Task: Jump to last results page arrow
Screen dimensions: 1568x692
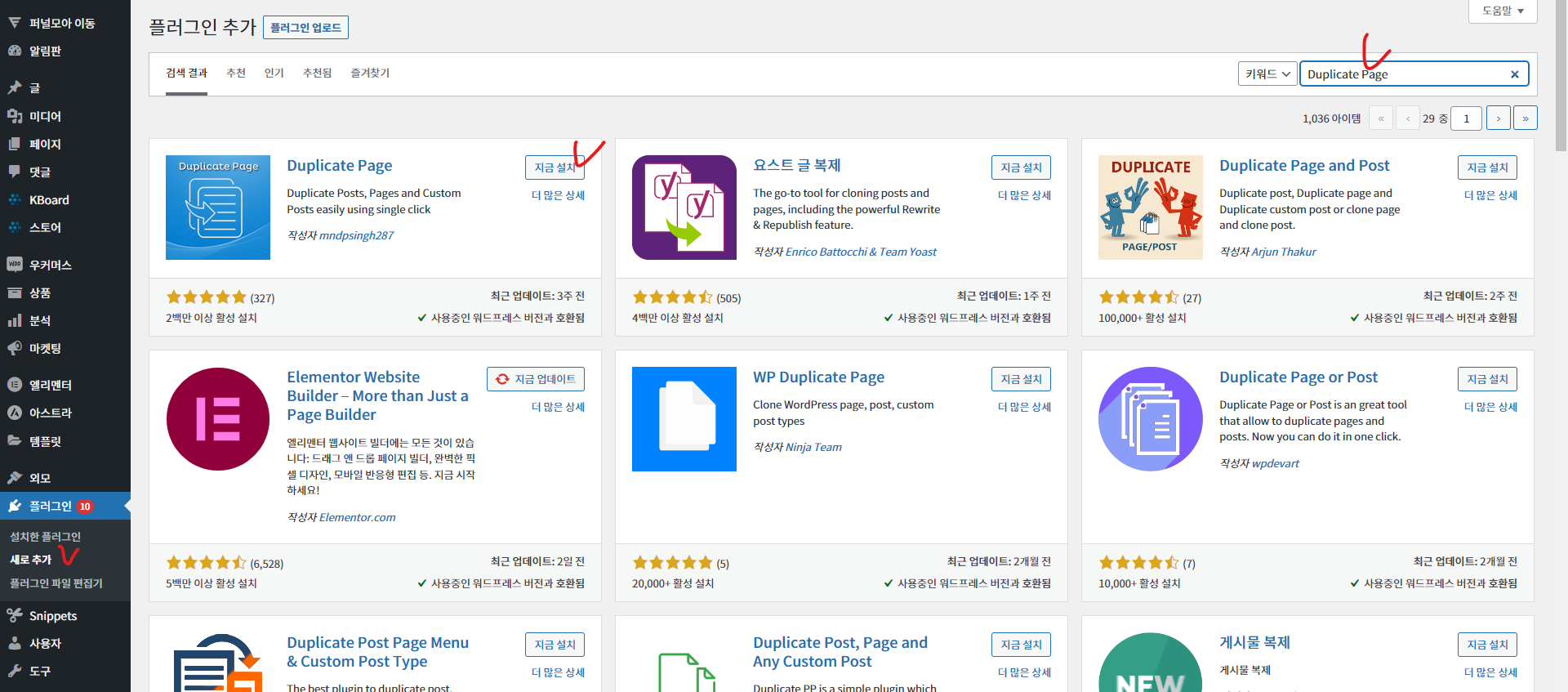Action: pos(1526,118)
